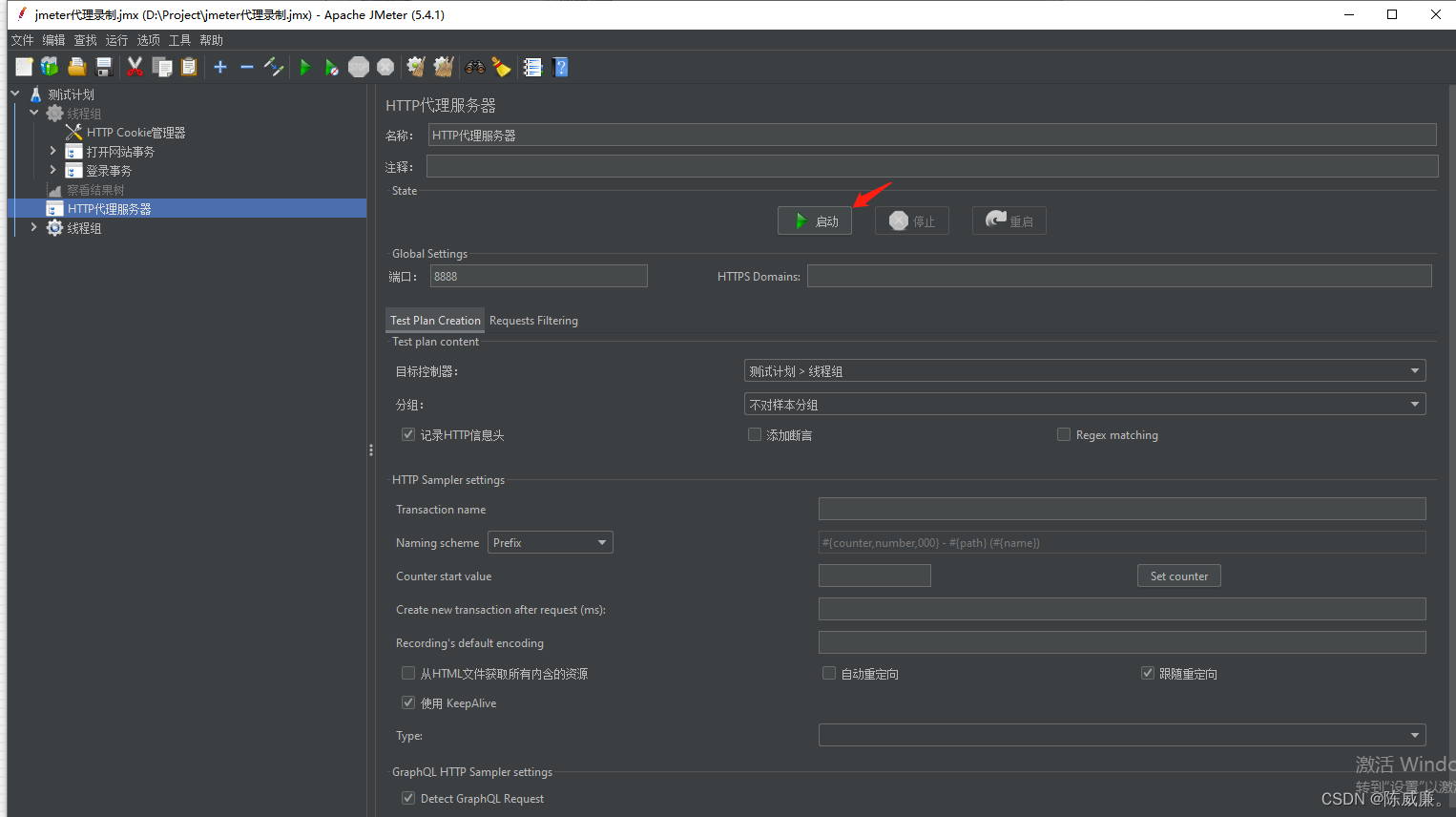1456x817 pixels.
Task: Toggle Detect GraphQL Request checkbox
Action: 408,798
